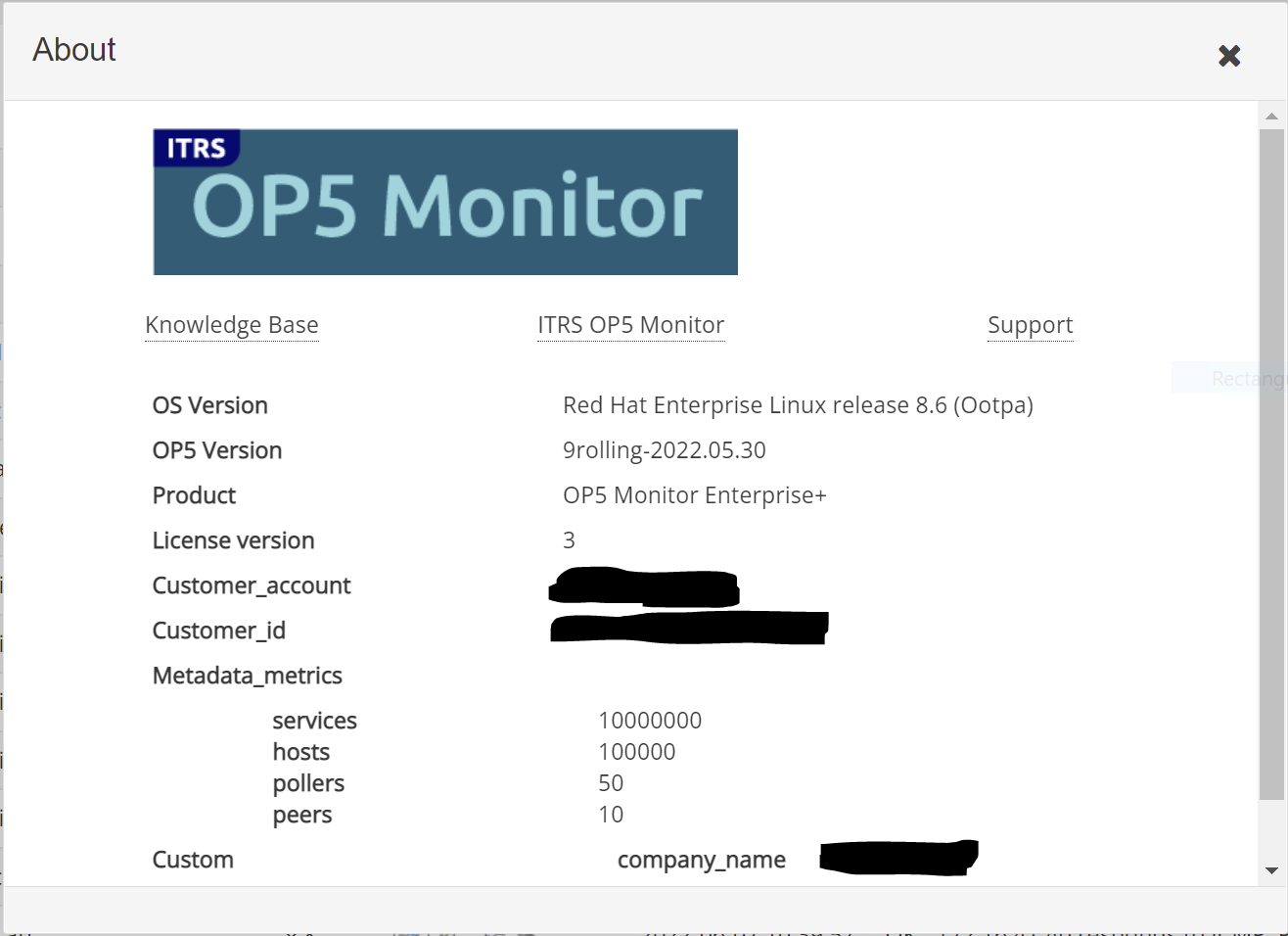Click the company_name custom field label
The width and height of the screenshot is (1288, 936).
pos(702,860)
